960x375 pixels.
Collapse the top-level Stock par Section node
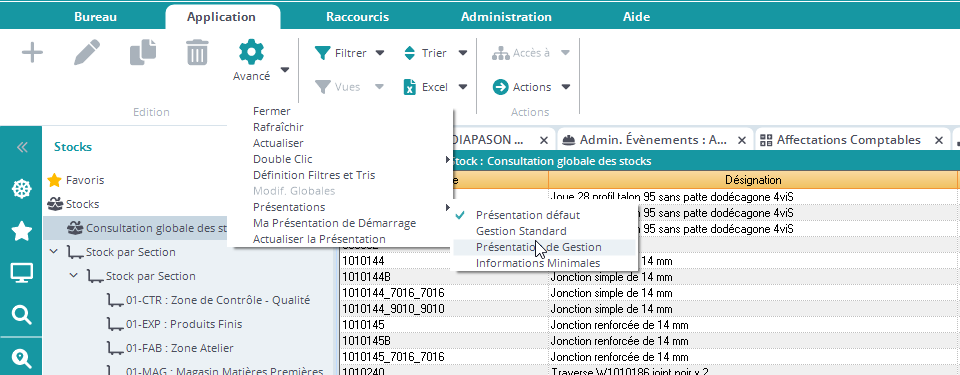tap(54, 252)
